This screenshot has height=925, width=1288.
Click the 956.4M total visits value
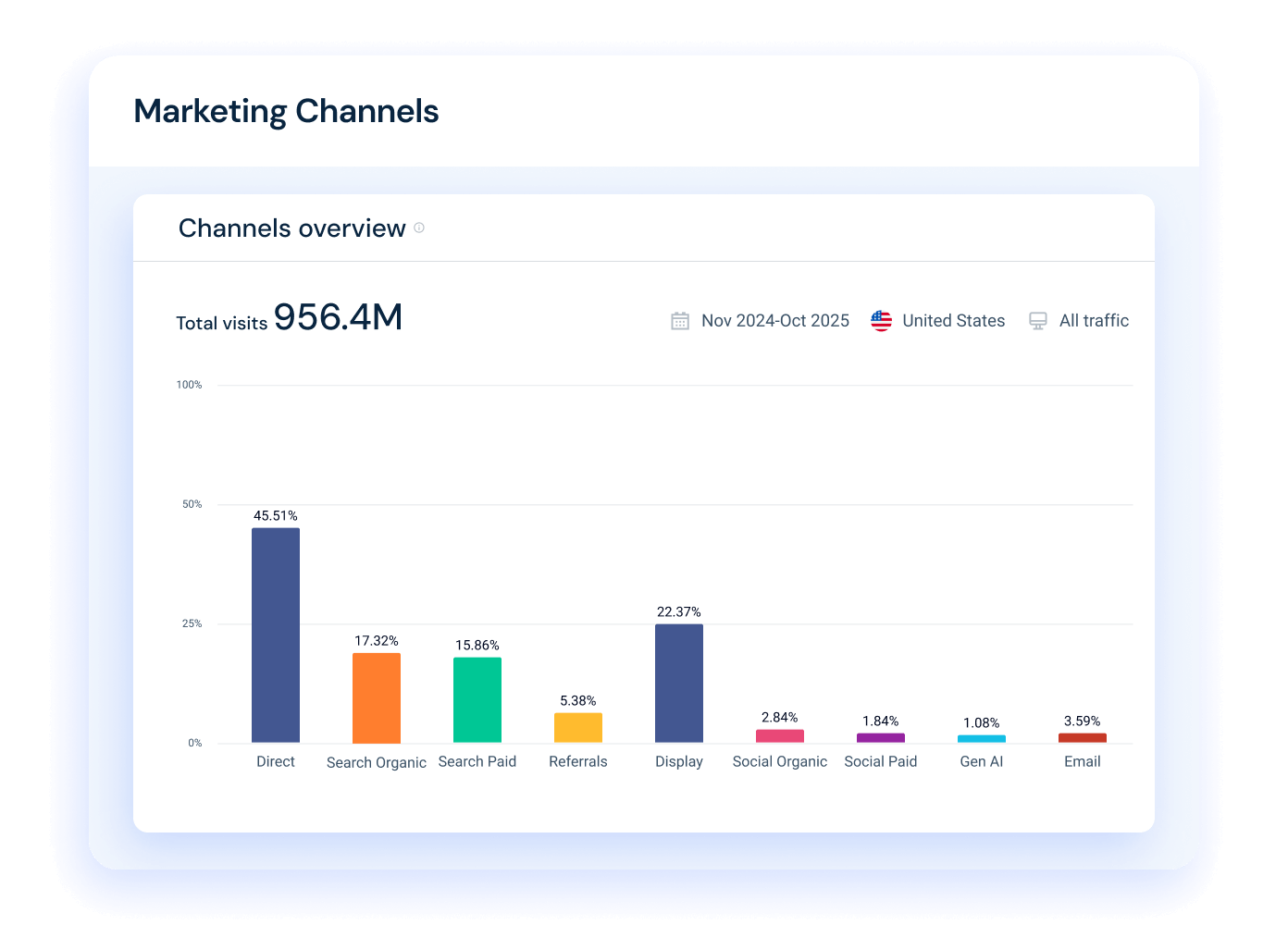pos(338,316)
